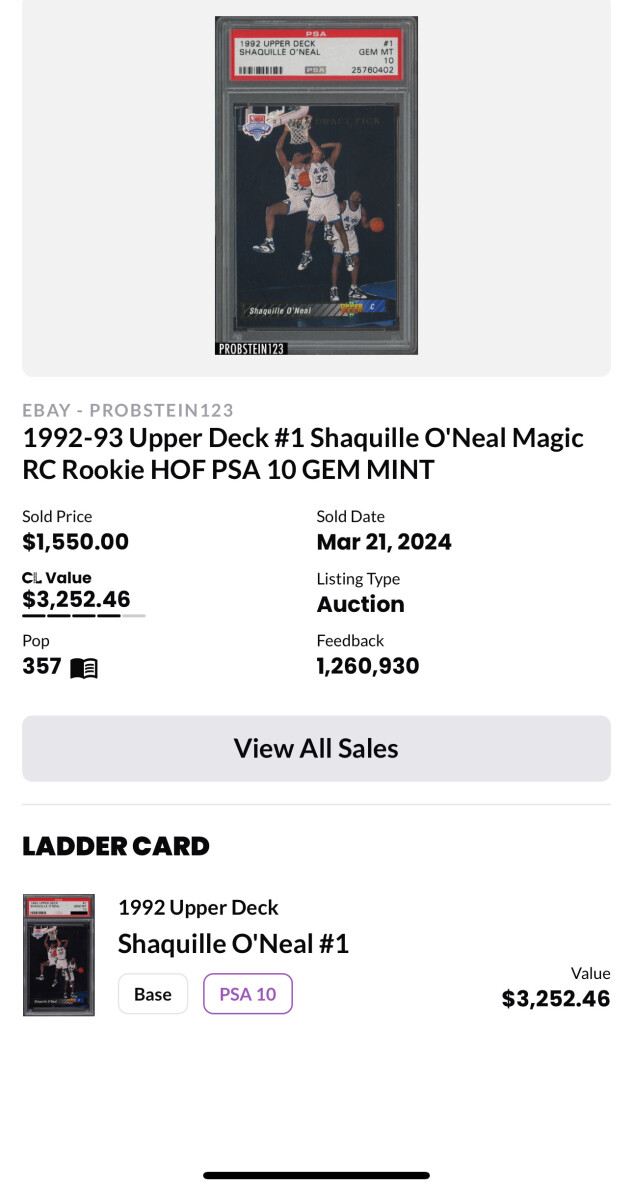Open the ladder card thumbnail

click(x=59, y=955)
